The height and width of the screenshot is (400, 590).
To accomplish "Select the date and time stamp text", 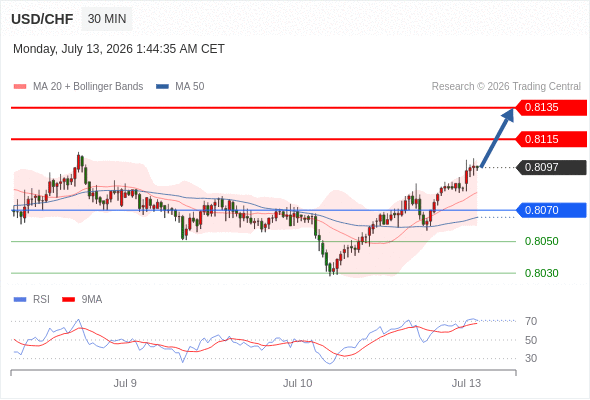I will point(119,49).
